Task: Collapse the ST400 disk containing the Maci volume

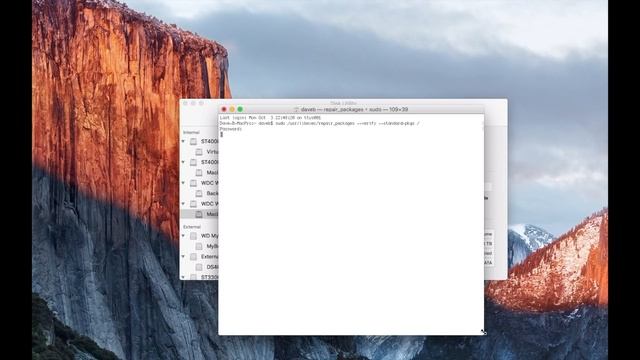Action: tap(183, 162)
